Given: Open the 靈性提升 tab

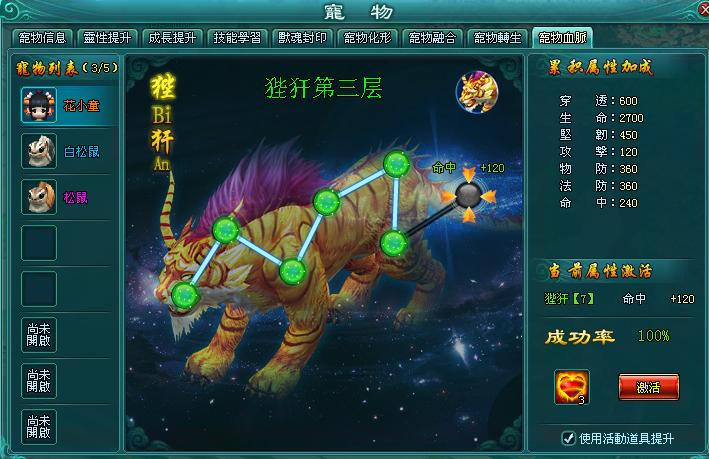Looking at the screenshot, I should click(x=107, y=38).
